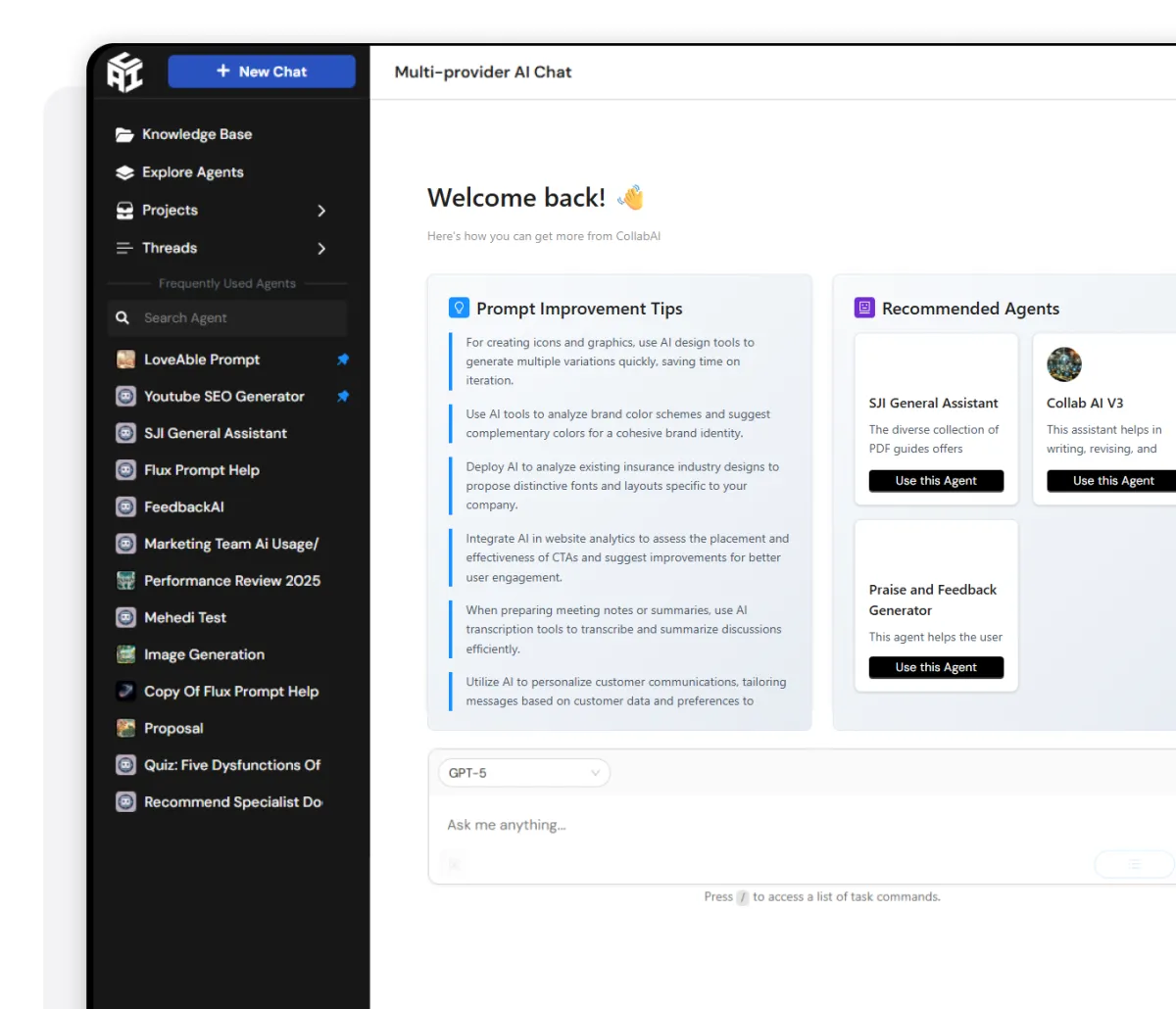
Task: Open the LoveAble Prompt agent
Action: 202,360
